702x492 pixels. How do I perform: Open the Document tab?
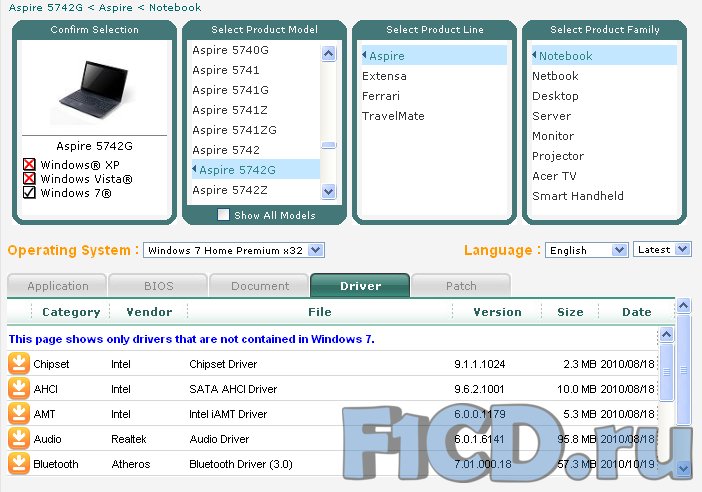click(260, 286)
